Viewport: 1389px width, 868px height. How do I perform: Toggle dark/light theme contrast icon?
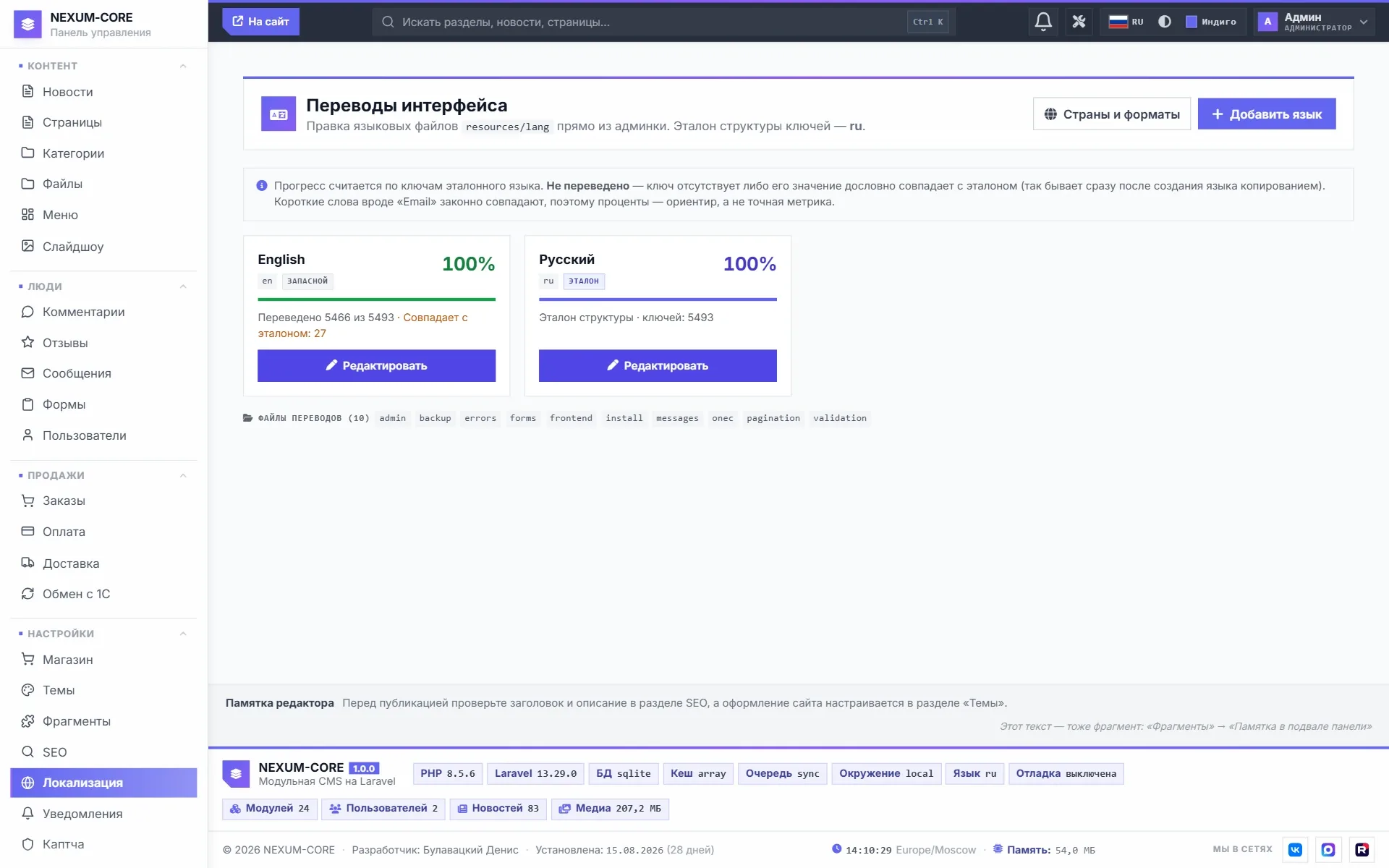coord(1164,22)
